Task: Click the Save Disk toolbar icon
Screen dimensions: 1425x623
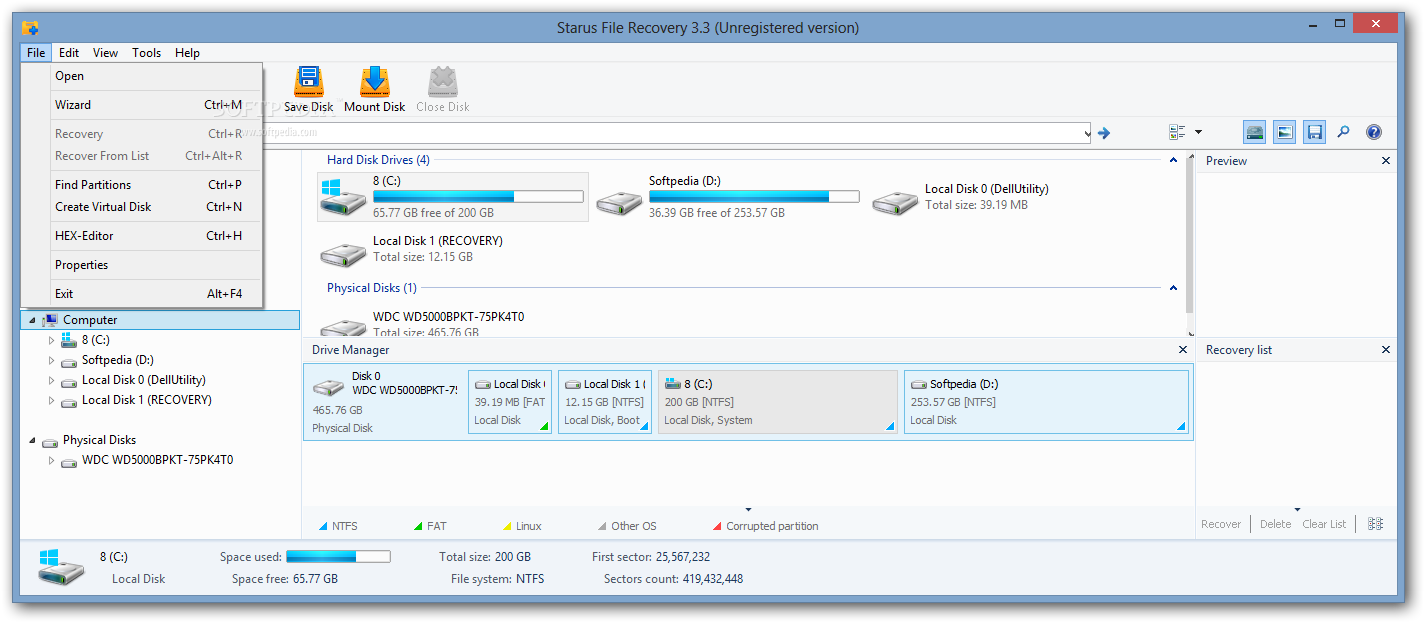Action: click(x=309, y=82)
